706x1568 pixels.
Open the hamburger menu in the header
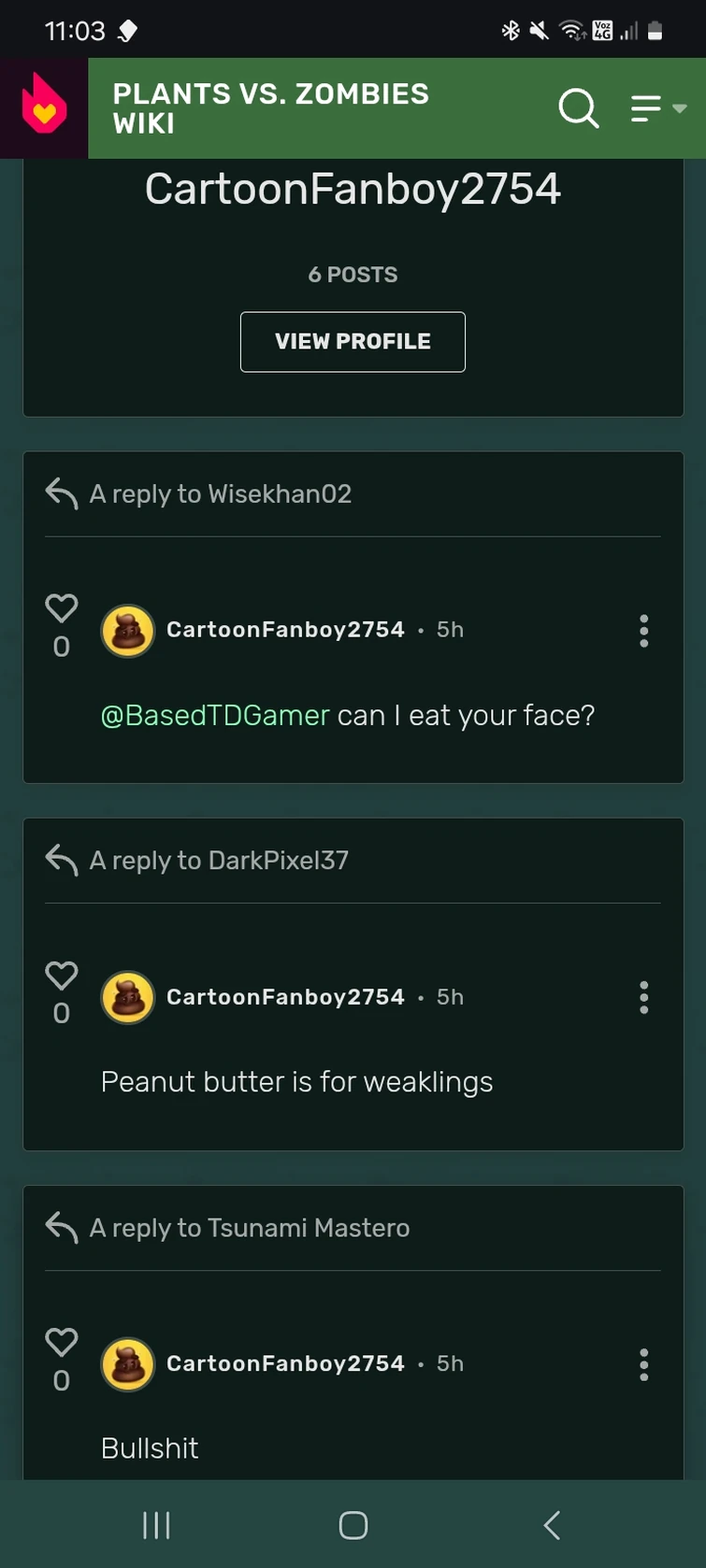[645, 108]
